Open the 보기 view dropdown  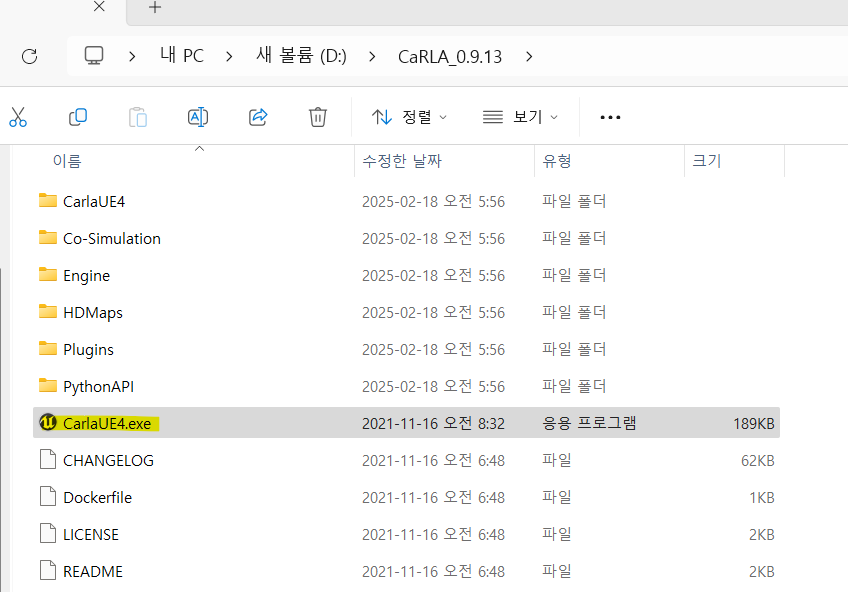[x=520, y=117]
